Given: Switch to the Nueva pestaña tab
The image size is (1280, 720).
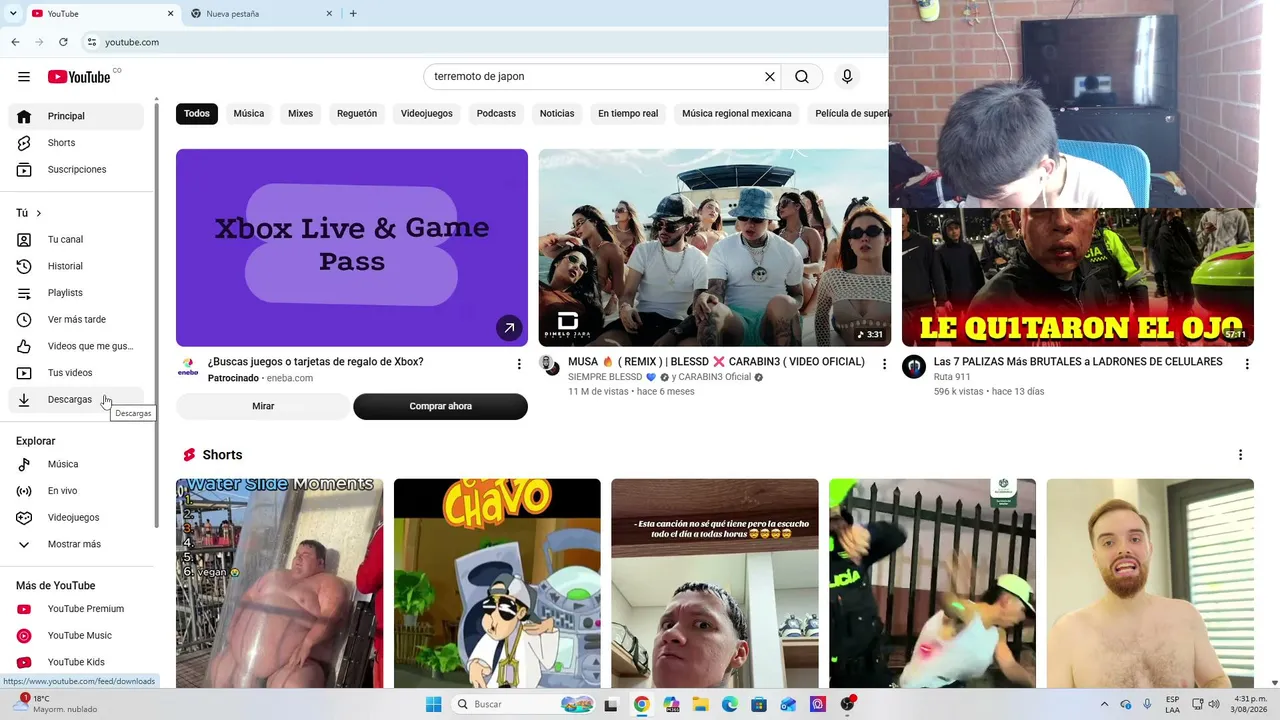Looking at the screenshot, I should point(262,14).
